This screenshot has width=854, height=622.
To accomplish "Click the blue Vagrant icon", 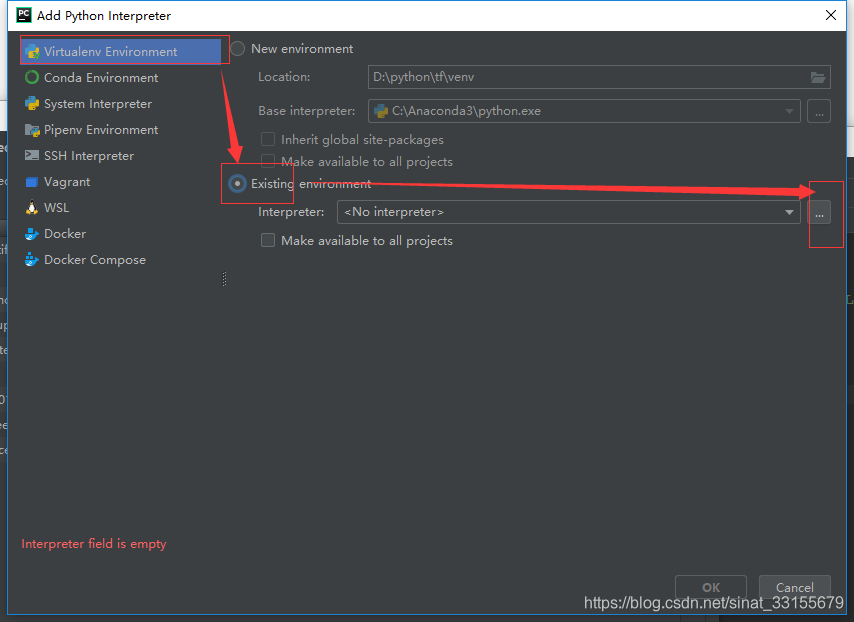I will click(32, 182).
